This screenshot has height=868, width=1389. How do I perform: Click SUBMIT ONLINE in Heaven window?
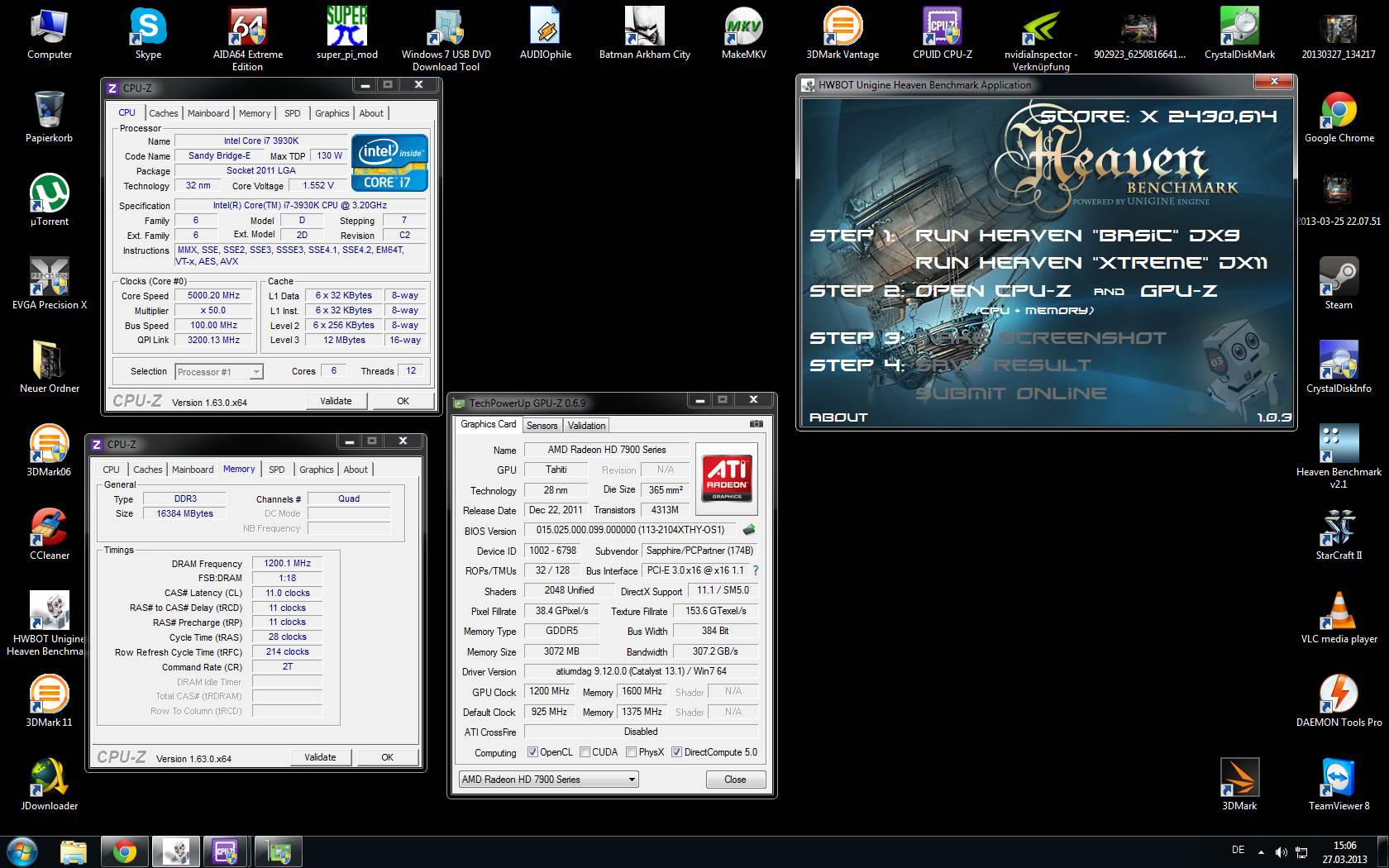[1010, 393]
